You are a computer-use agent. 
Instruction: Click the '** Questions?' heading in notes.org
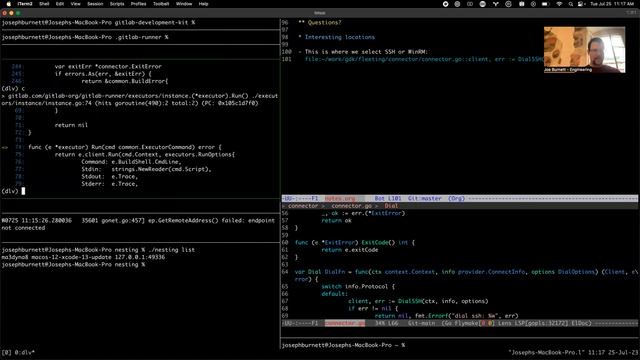pyautogui.click(x=320, y=22)
